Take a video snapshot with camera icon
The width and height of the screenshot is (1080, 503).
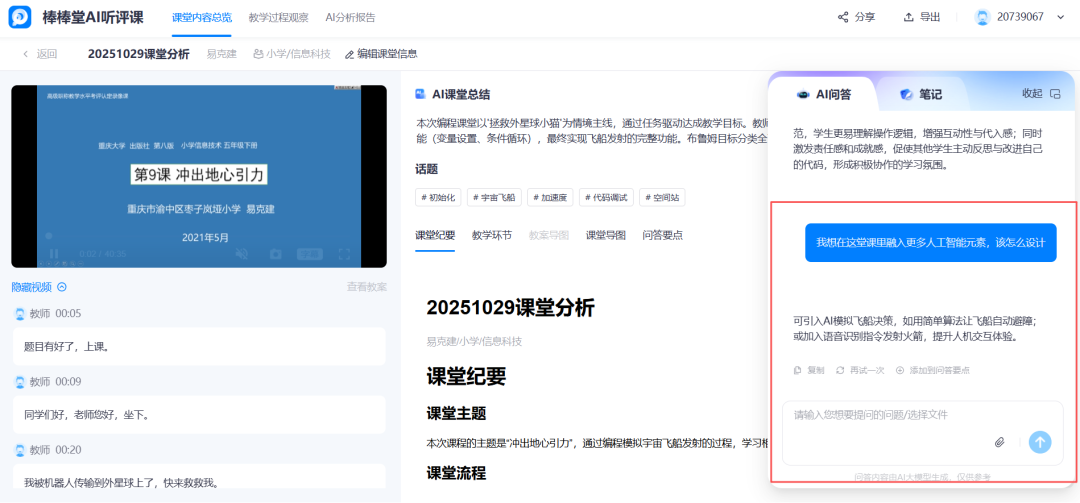pos(276,254)
